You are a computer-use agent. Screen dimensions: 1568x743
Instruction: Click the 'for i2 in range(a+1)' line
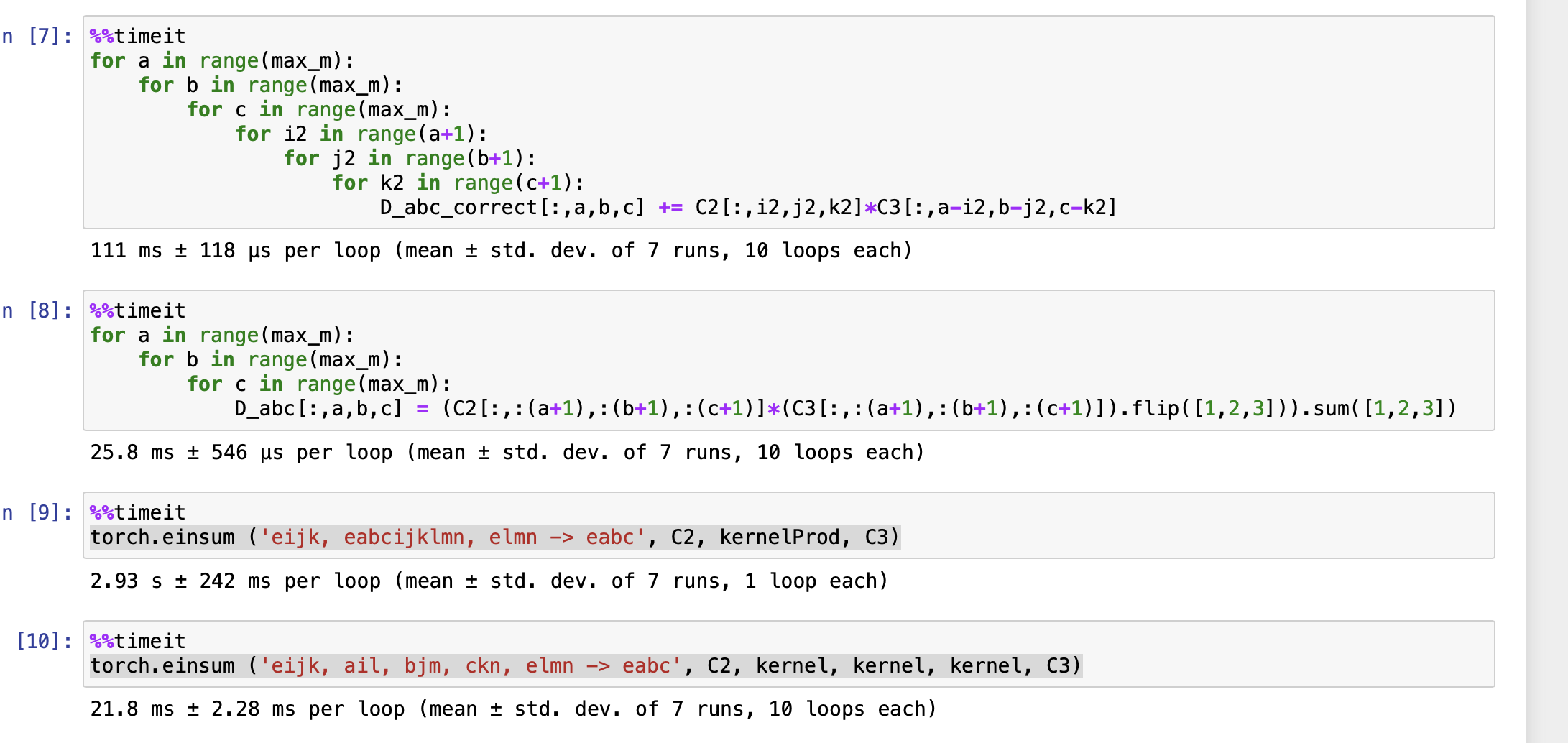361,134
